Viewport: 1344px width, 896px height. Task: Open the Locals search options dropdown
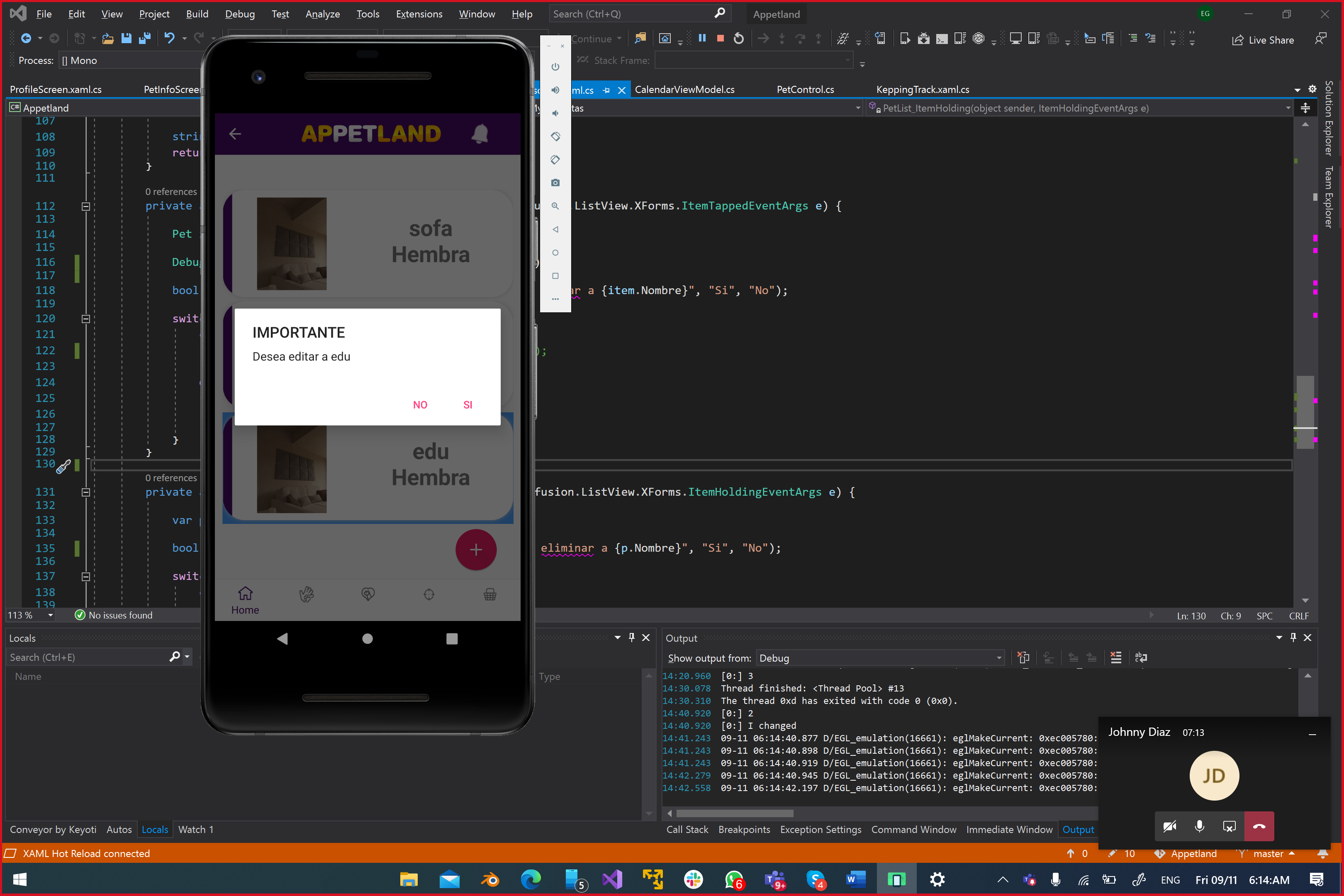187,657
